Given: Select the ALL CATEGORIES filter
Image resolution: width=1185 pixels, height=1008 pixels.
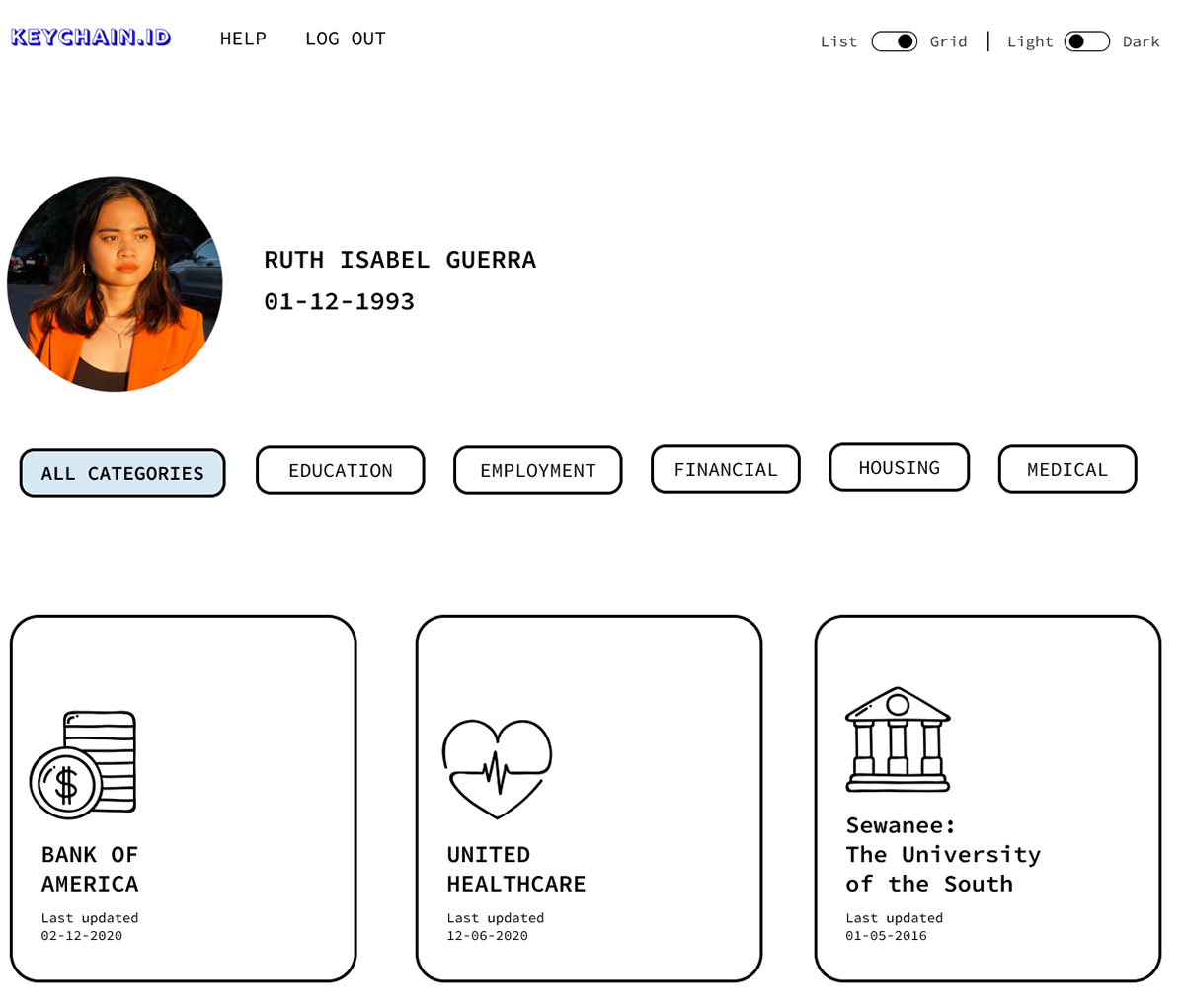Looking at the screenshot, I should (x=122, y=473).
